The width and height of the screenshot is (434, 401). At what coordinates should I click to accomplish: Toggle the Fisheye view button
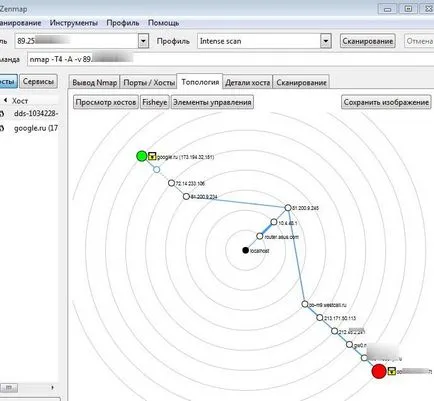click(x=155, y=102)
